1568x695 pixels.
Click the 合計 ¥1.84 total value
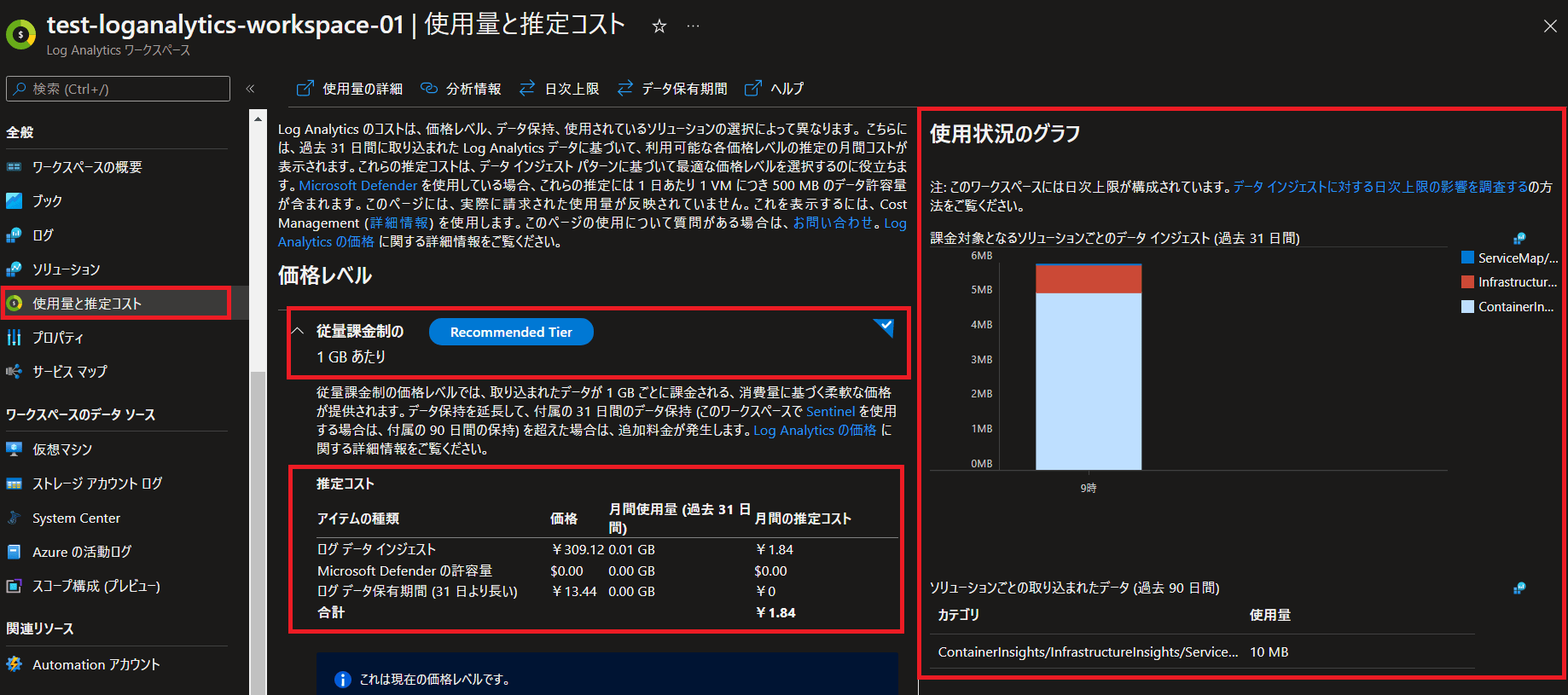click(x=775, y=612)
